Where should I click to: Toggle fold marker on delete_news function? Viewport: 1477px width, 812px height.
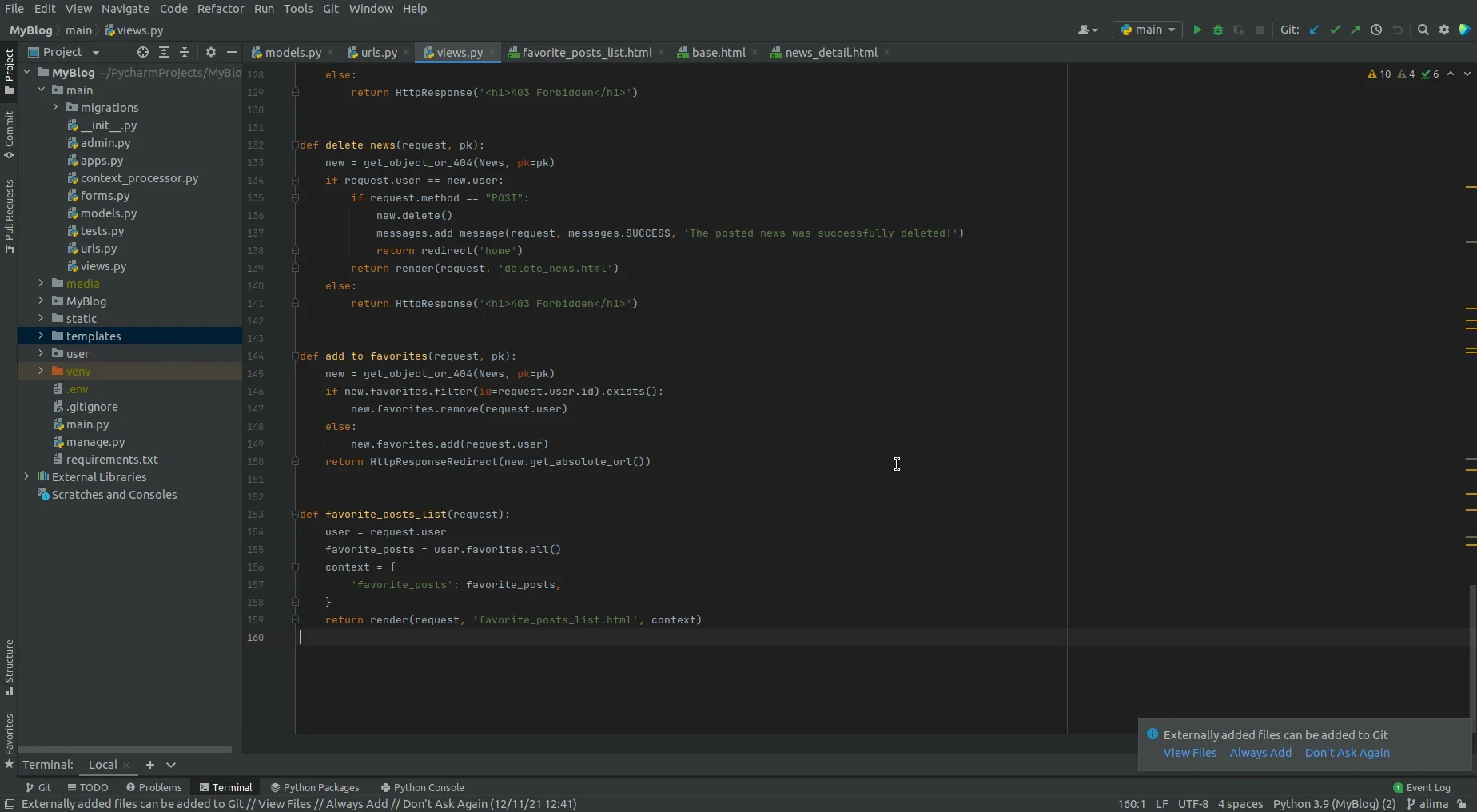(295, 145)
